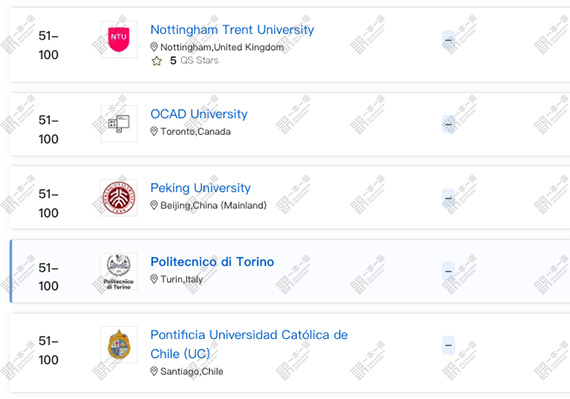
Task: Click the NTU pink shield logo
Action: pos(119,39)
